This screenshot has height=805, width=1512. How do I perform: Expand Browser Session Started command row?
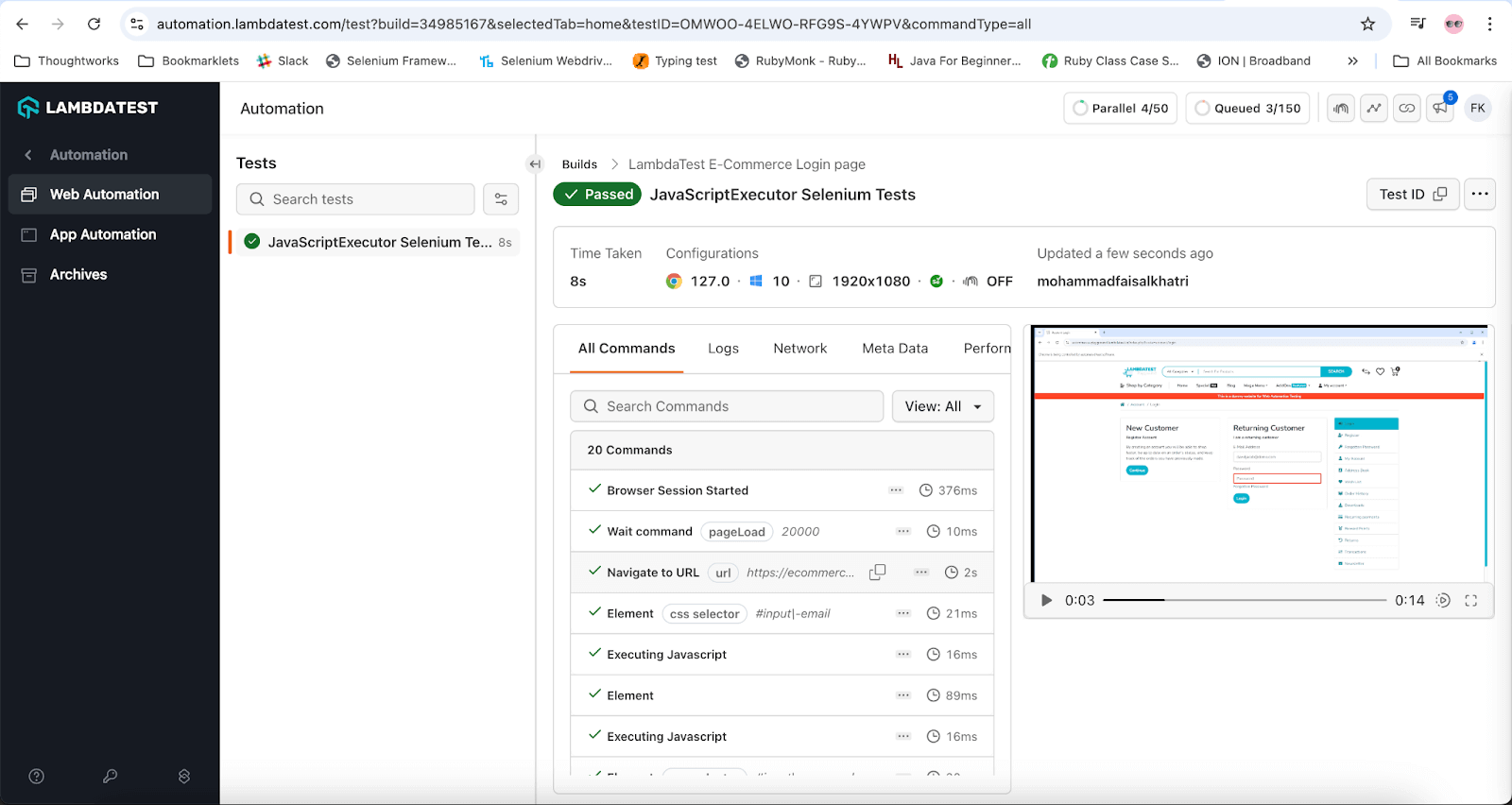click(782, 490)
